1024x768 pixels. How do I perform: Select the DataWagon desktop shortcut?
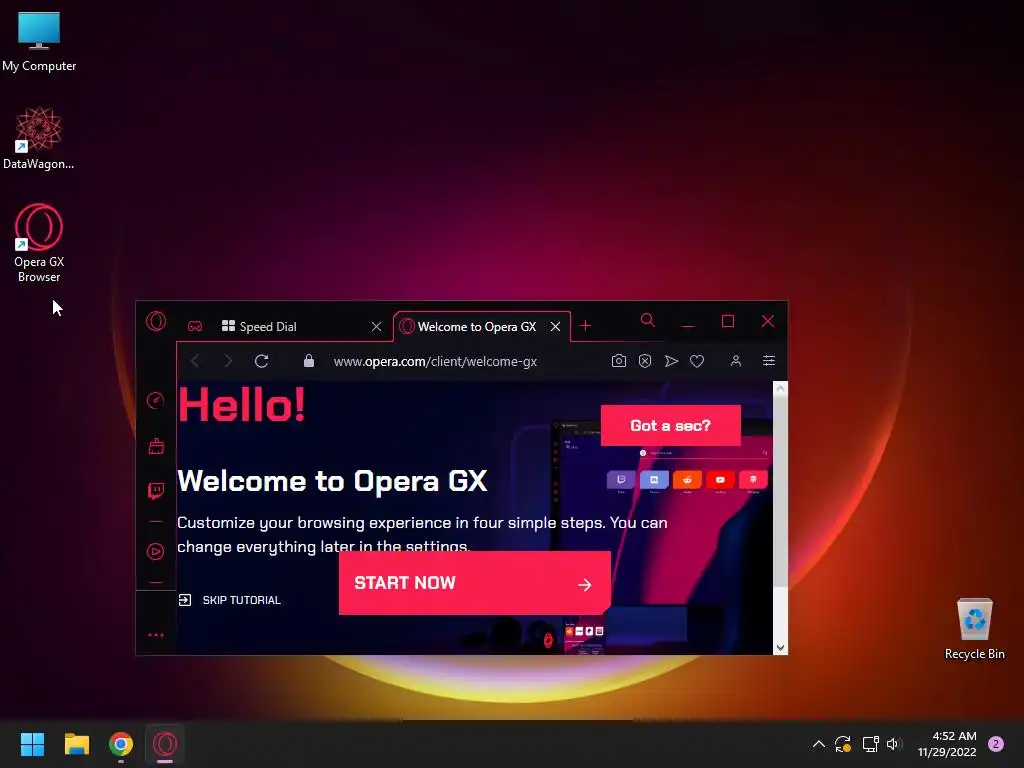click(x=39, y=138)
